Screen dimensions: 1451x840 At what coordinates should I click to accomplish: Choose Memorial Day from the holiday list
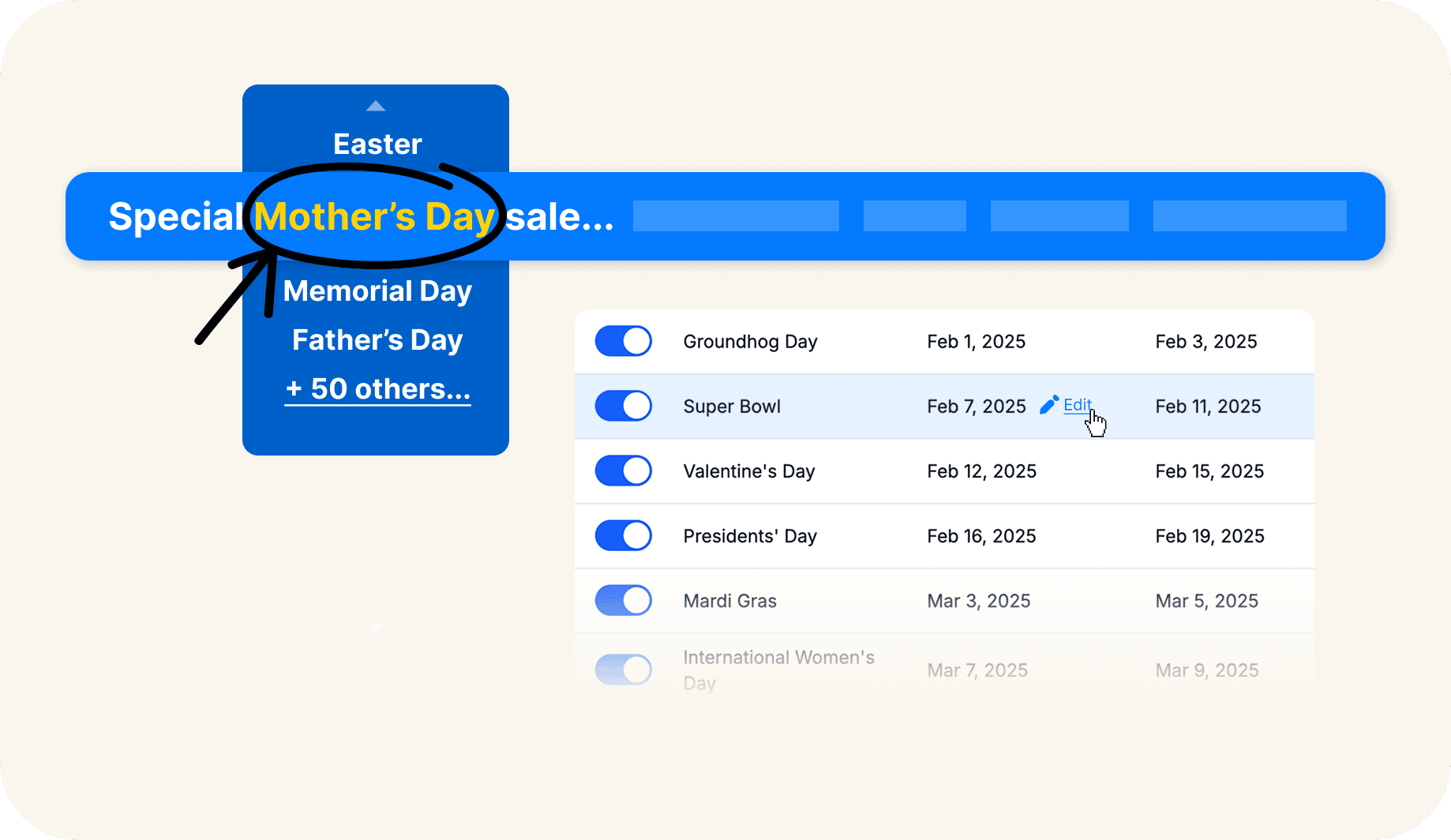[377, 291]
